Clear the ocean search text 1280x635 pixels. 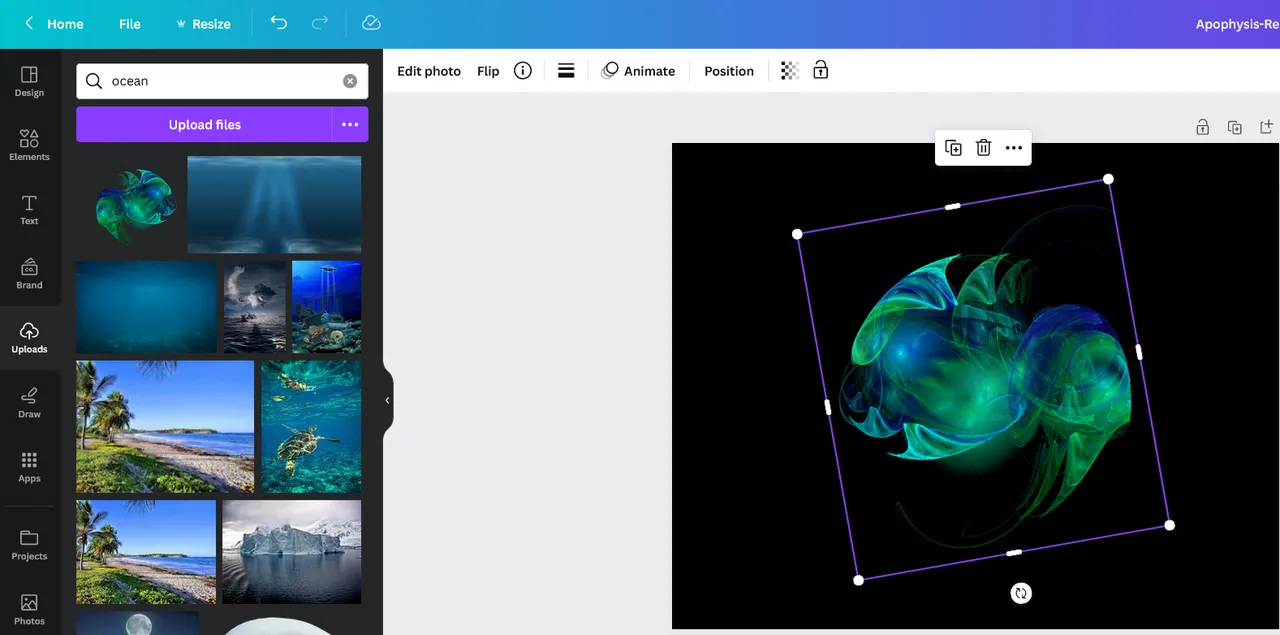coord(350,81)
